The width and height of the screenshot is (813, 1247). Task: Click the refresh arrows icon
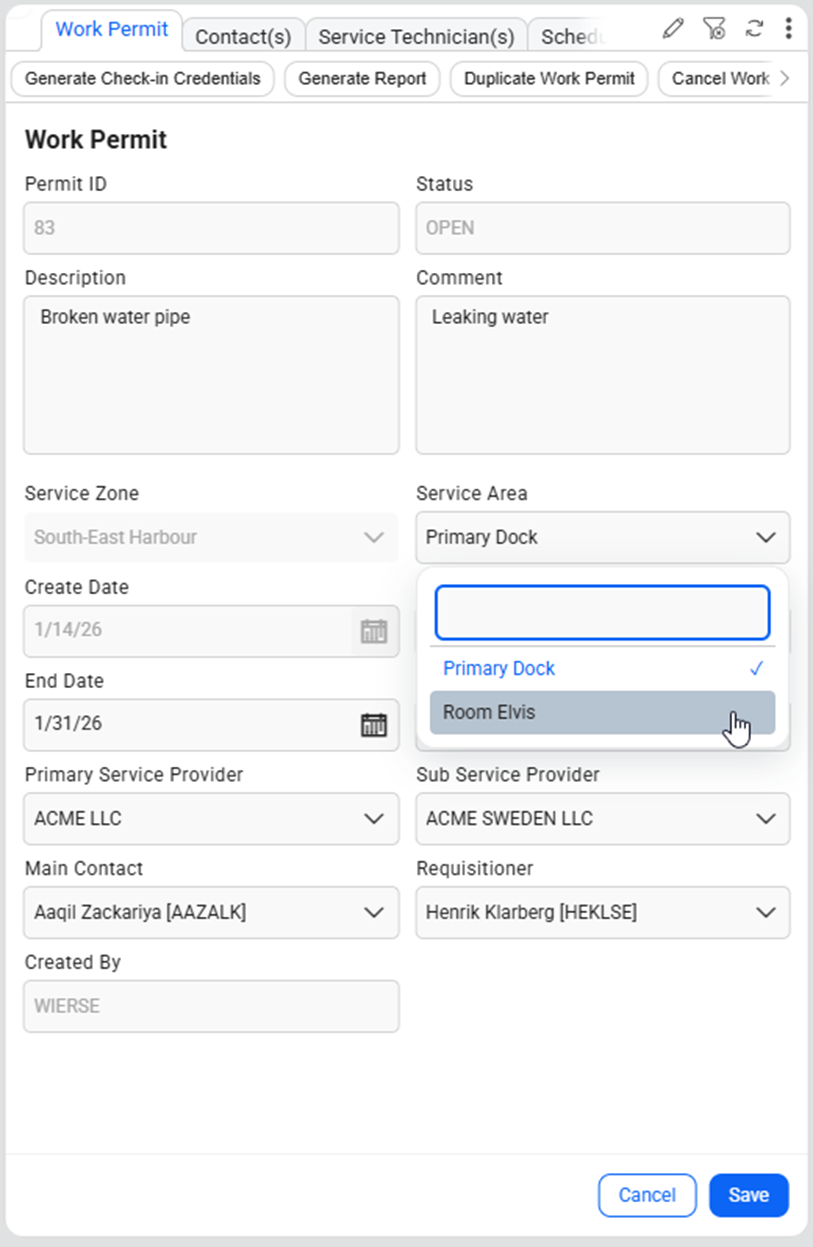754,28
